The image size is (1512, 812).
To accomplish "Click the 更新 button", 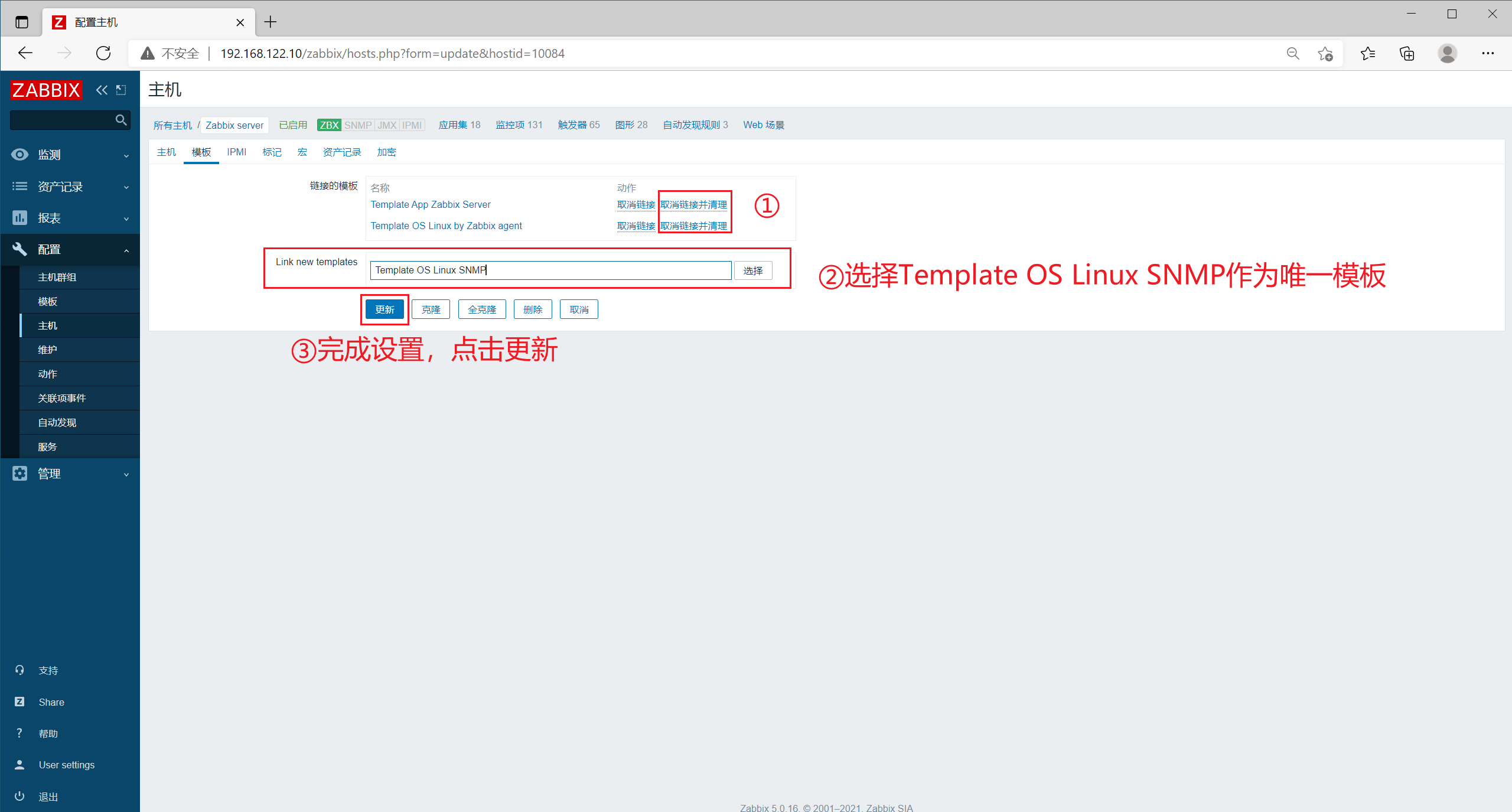I will (x=384, y=309).
